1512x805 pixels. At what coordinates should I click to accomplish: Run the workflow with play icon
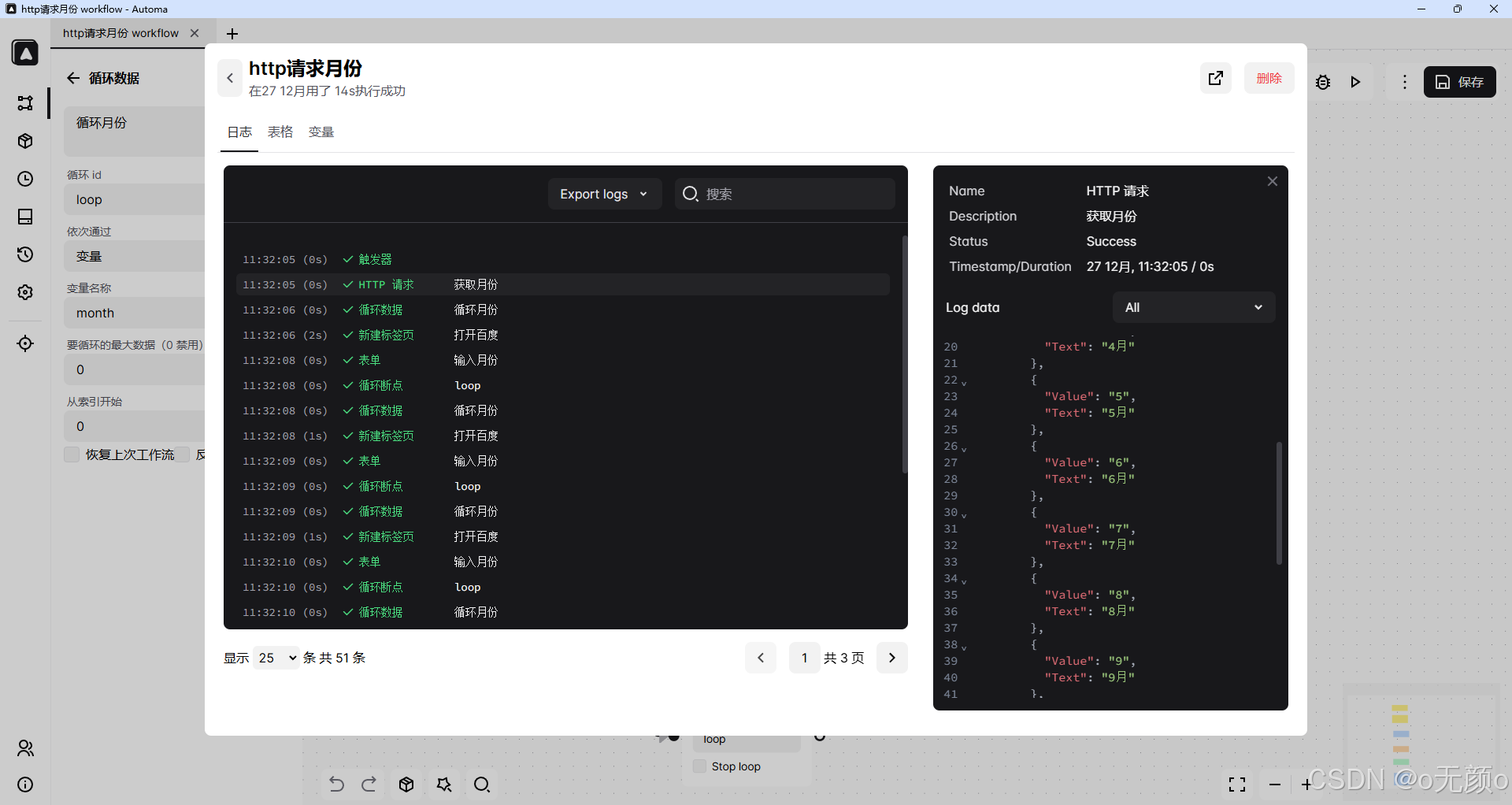pos(1355,82)
